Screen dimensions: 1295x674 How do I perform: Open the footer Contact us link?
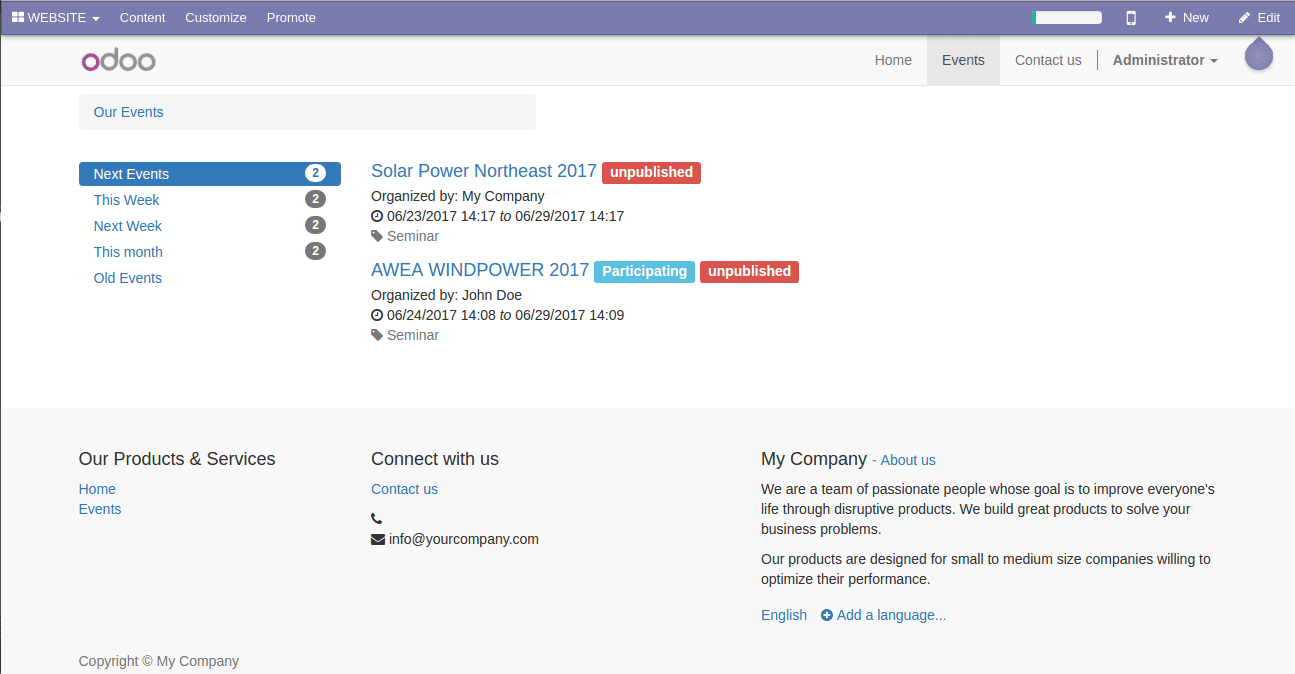(404, 489)
